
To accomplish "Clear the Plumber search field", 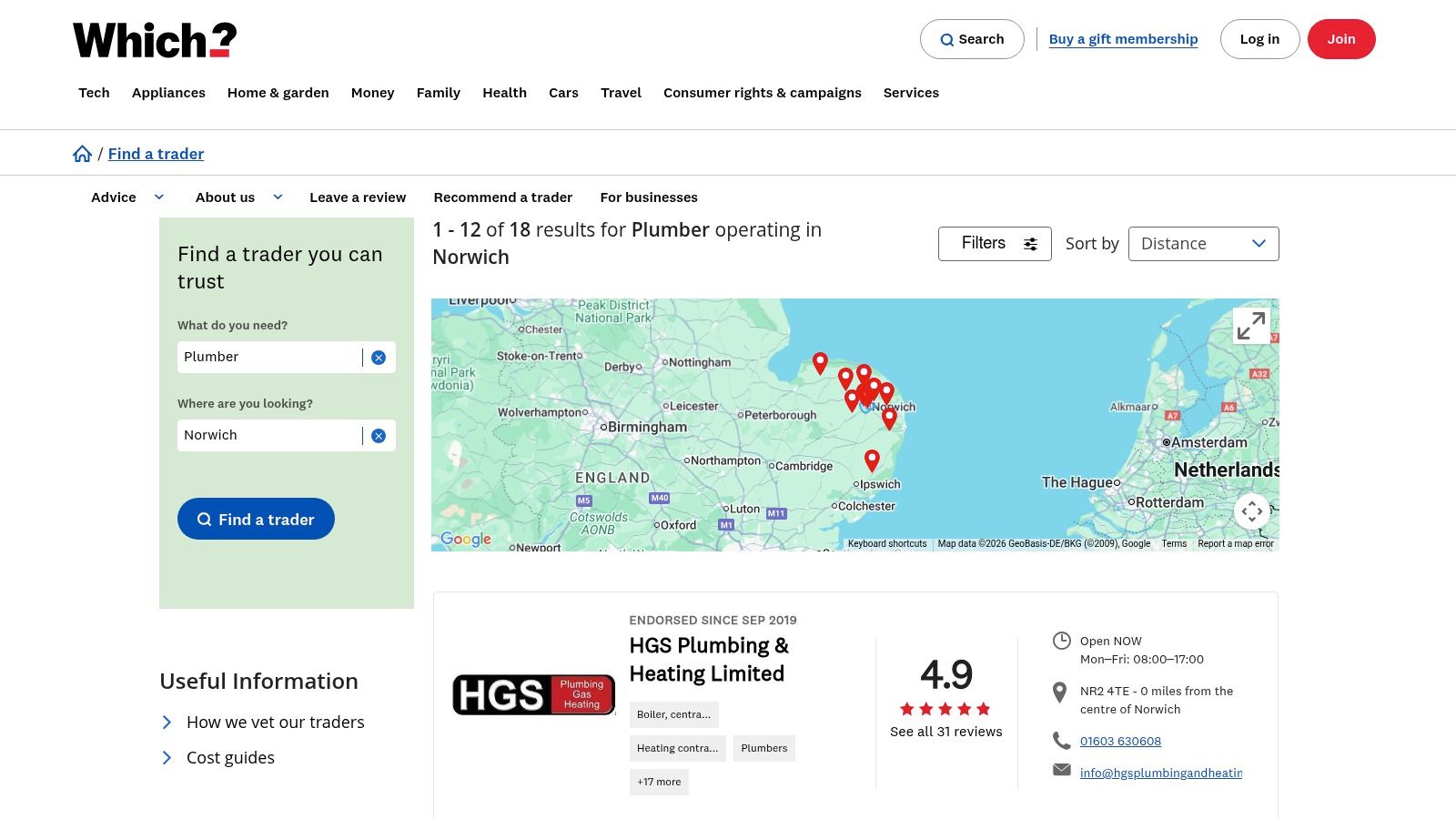I will (x=379, y=357).
